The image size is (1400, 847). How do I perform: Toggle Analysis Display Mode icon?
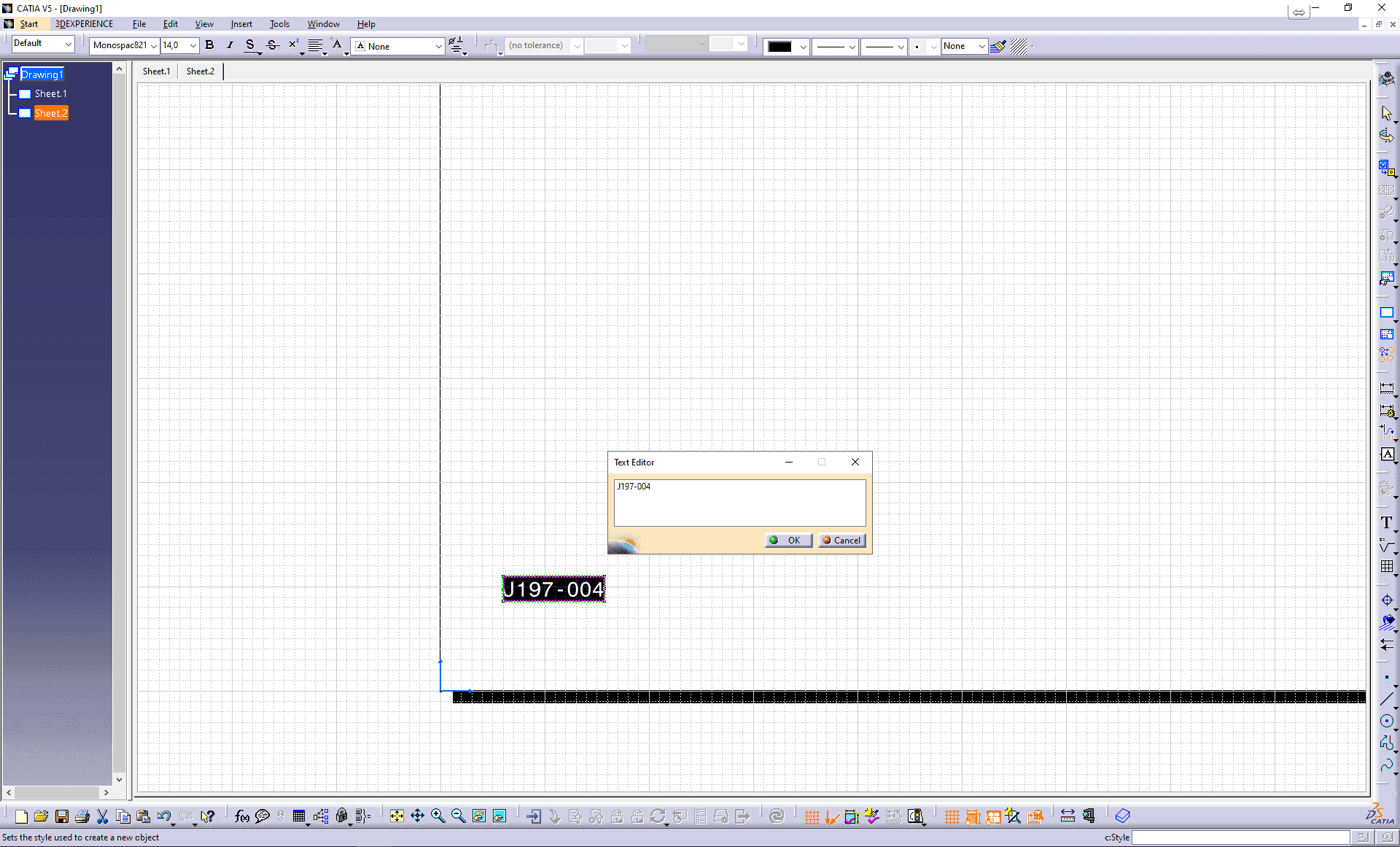pos(852,816)
